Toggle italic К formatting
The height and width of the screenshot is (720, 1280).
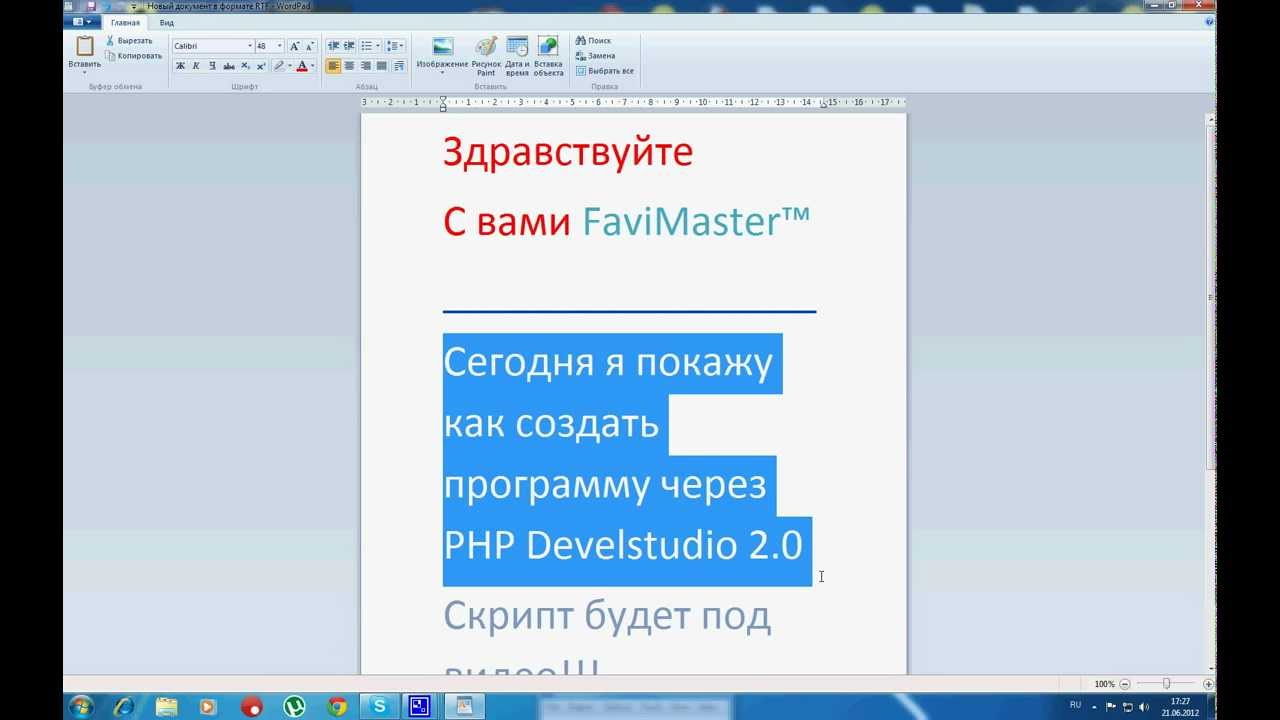(196, 66)
